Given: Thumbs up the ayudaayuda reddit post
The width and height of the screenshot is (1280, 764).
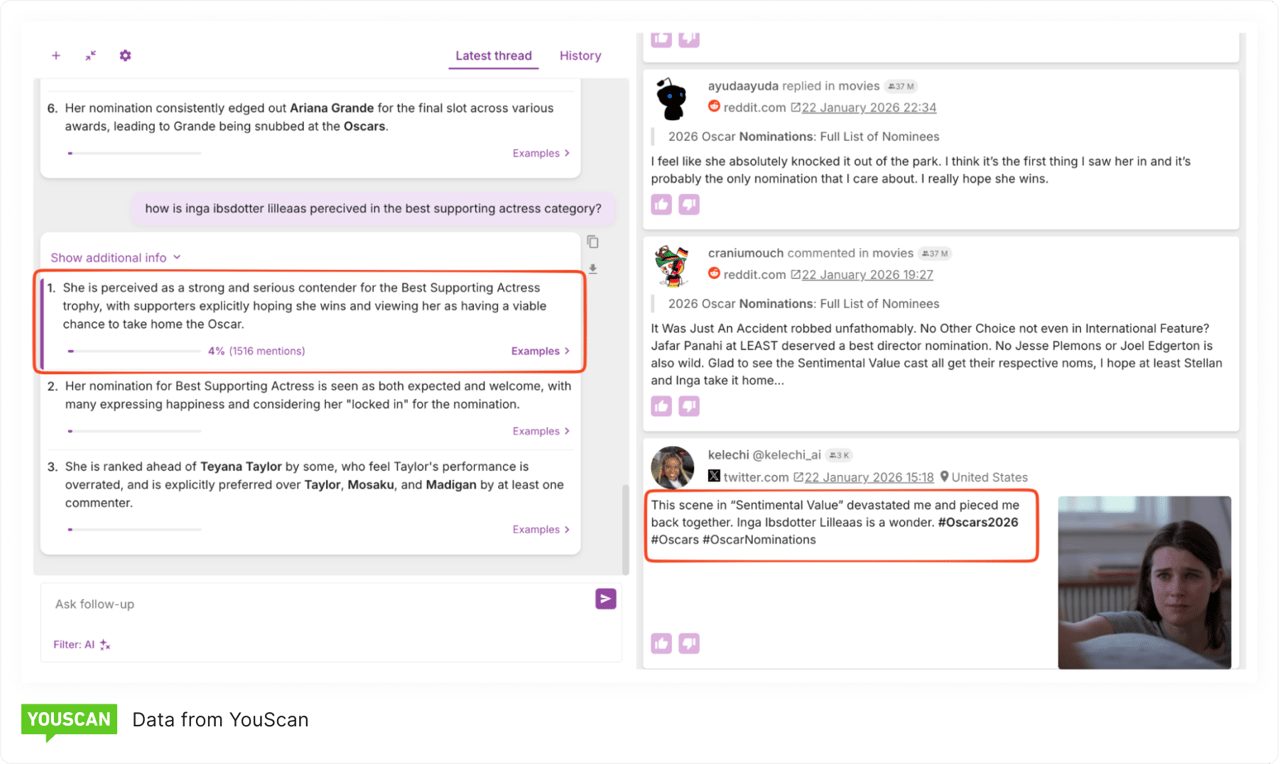Looking at the screenshot, I should [661, 205].
